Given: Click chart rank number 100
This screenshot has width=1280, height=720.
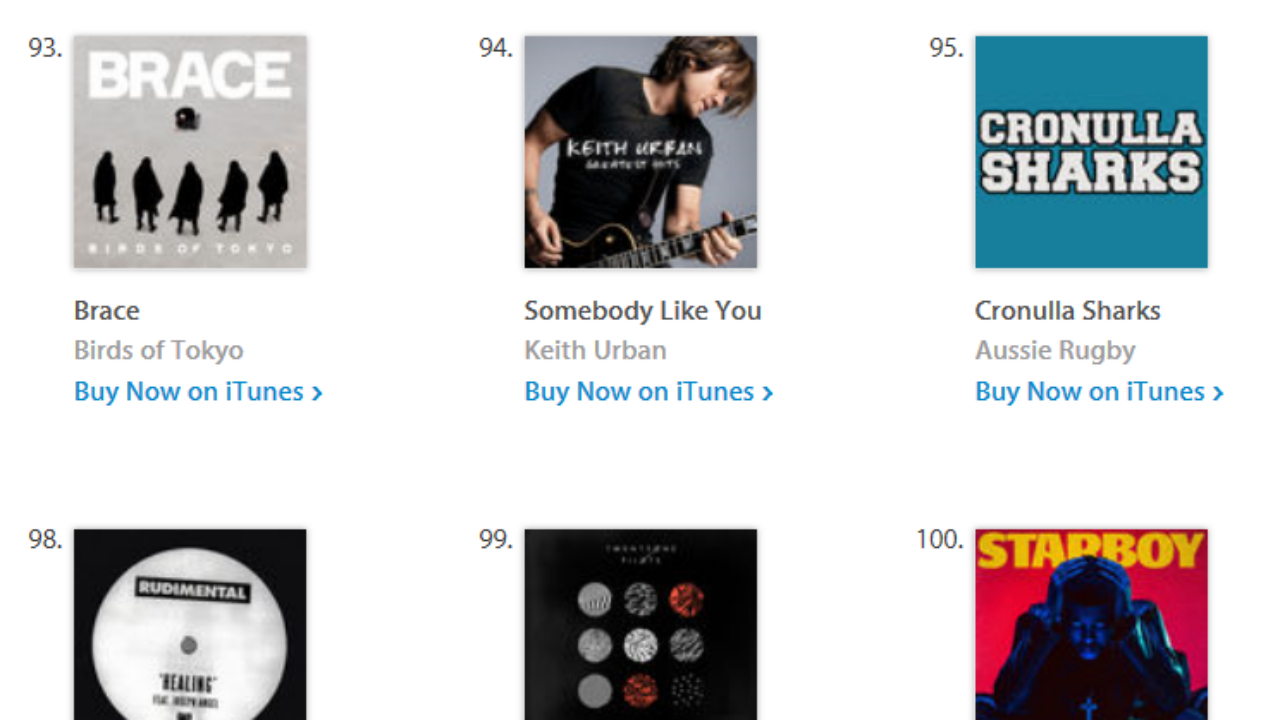Looking at the screenshot, I should coord(940,540).
